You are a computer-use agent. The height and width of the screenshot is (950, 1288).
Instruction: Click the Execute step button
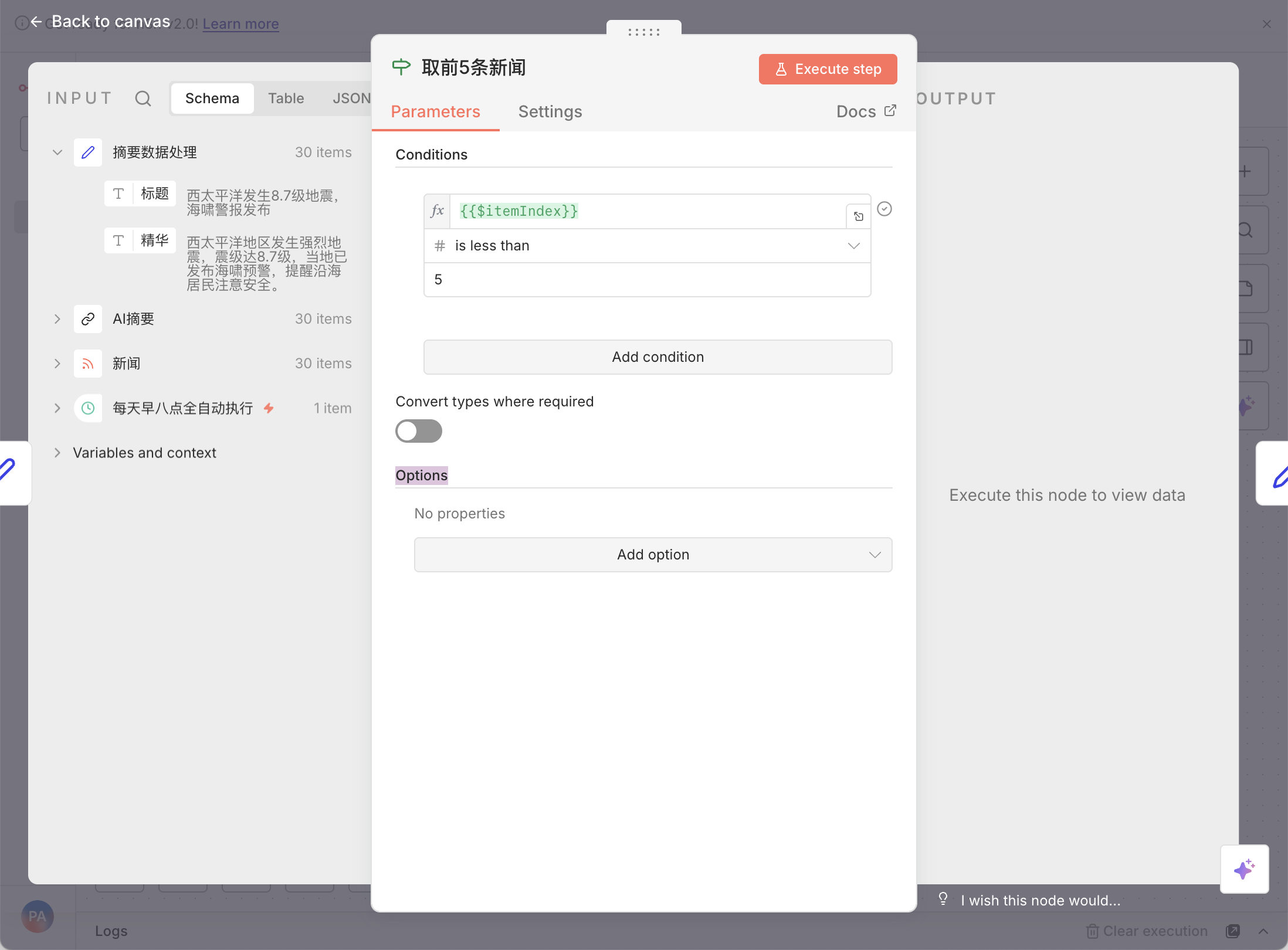click(828, 69)
